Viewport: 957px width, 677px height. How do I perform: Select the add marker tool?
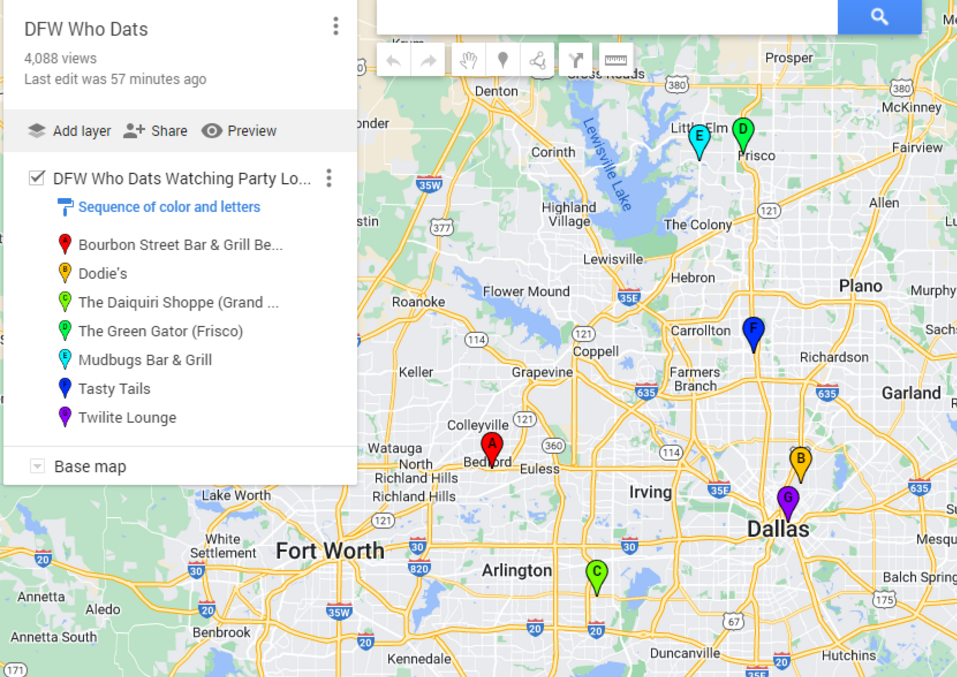(x=502, y=60)
